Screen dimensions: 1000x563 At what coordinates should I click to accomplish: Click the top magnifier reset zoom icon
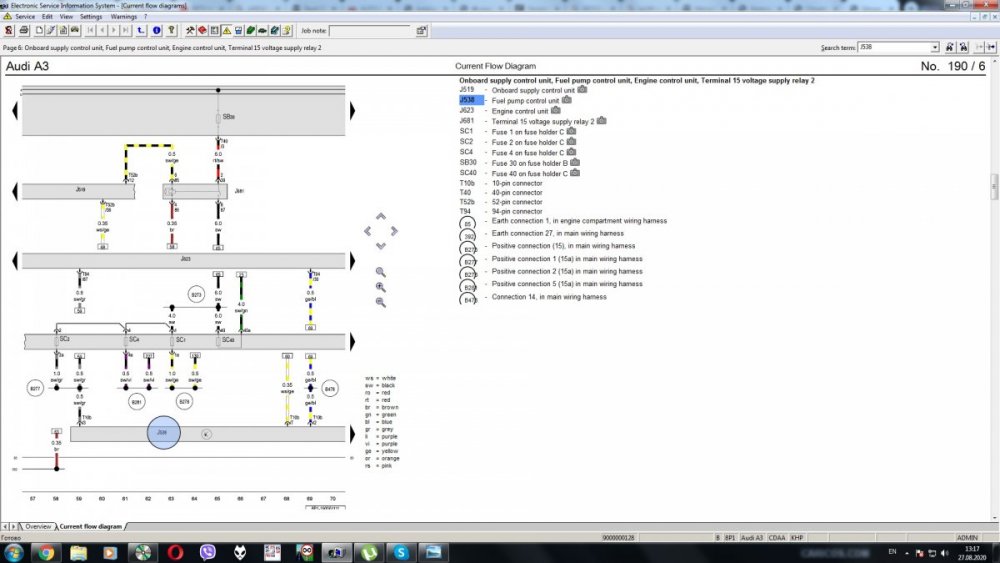pos(381,272)
